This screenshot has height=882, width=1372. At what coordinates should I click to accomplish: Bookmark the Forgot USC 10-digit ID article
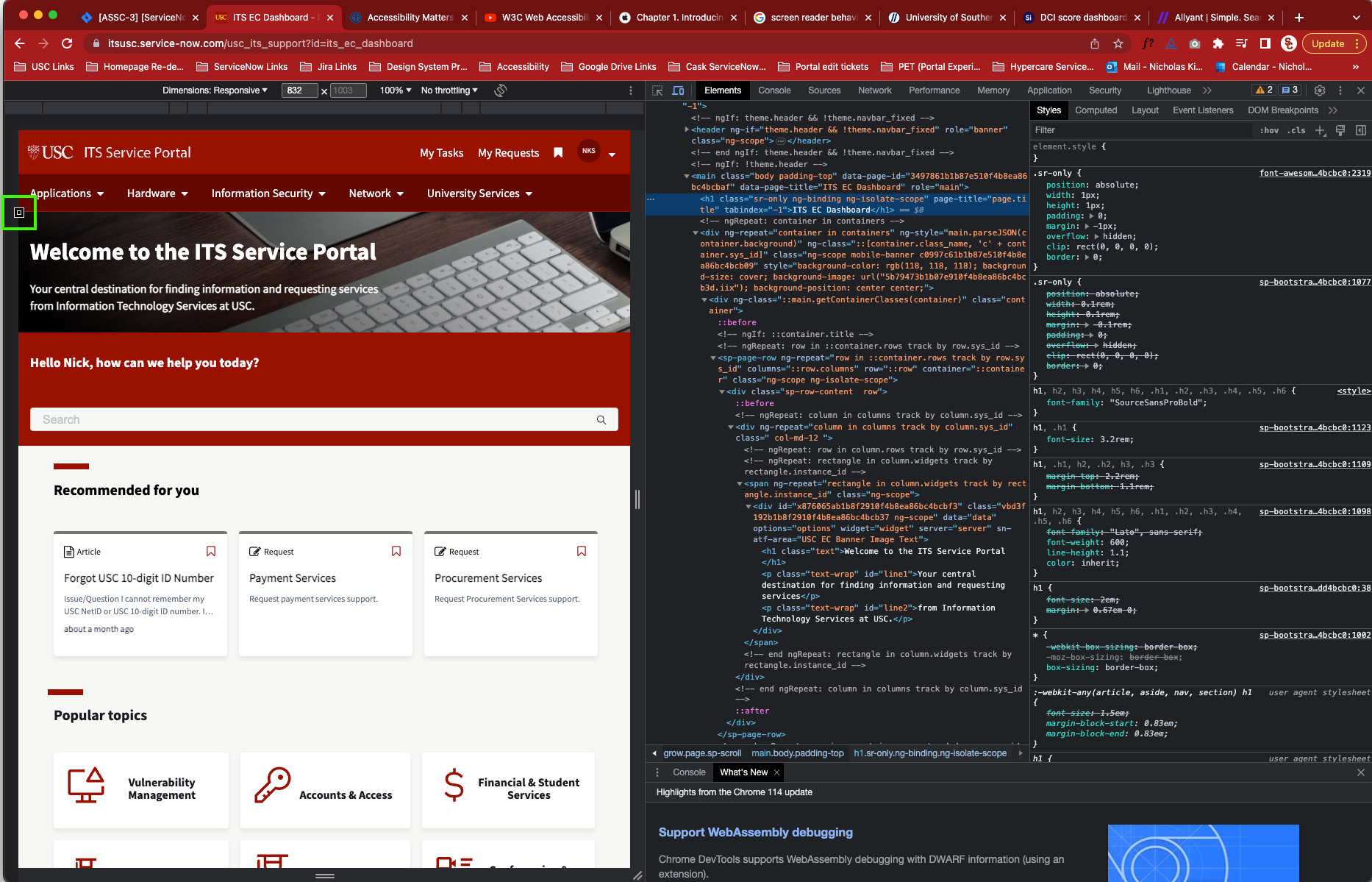(211, 551)
